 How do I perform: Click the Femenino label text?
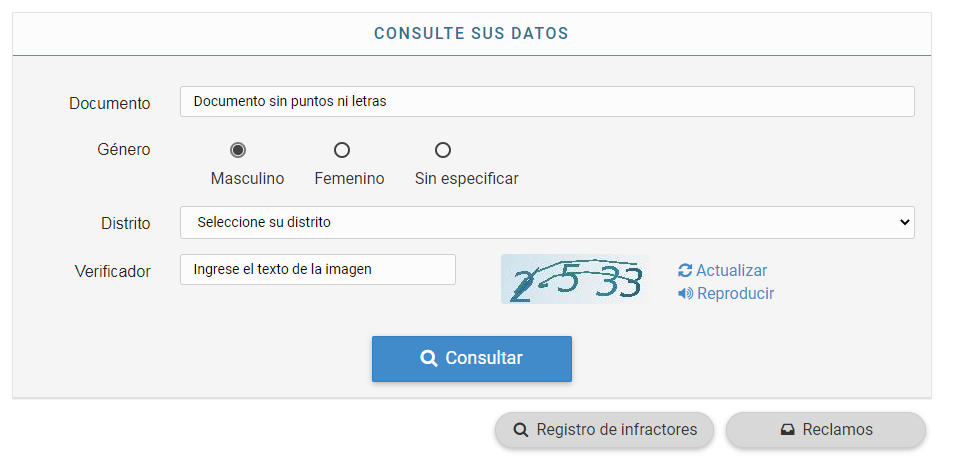349,179
